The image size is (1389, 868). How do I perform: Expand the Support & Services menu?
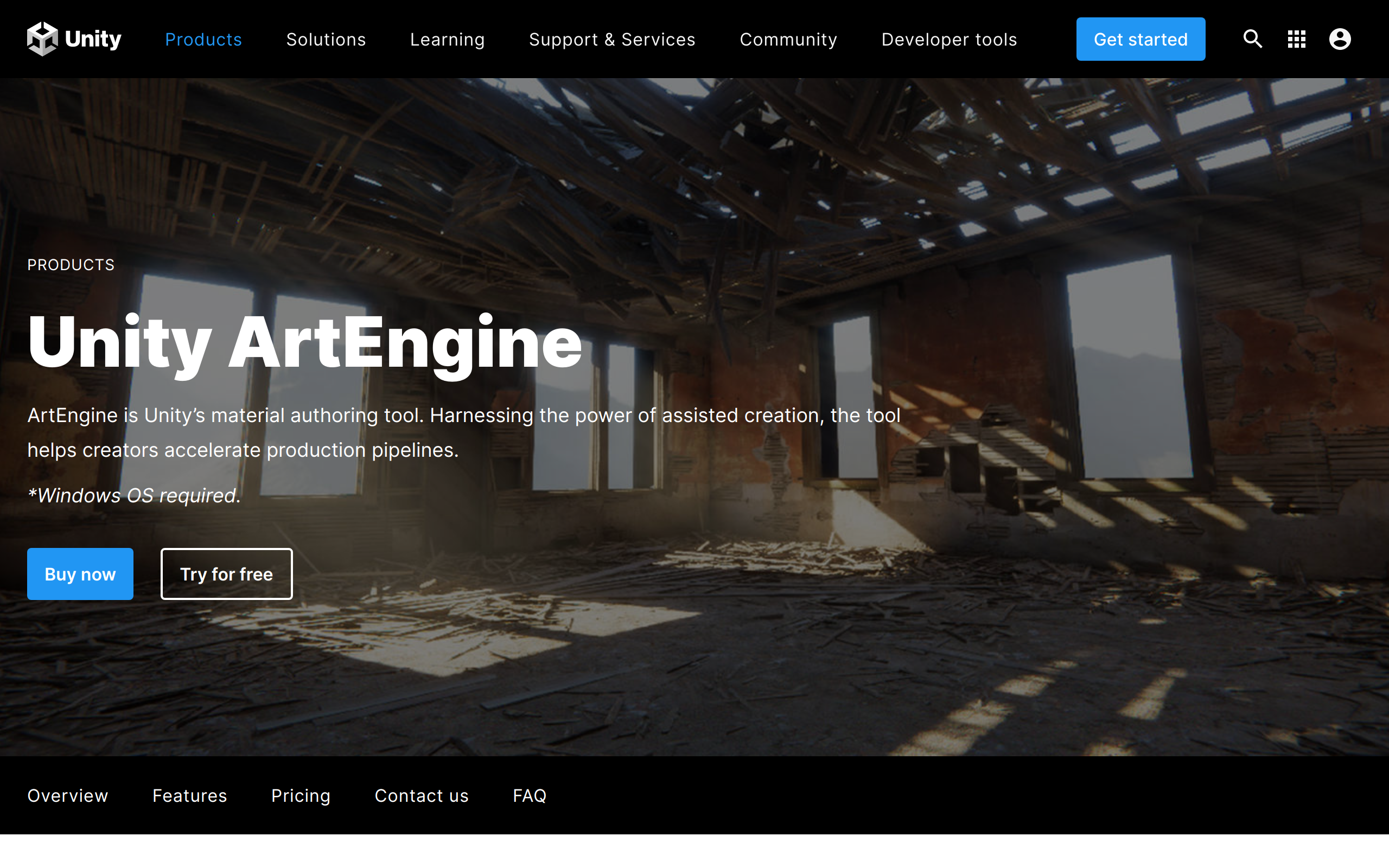click(612, 40)
